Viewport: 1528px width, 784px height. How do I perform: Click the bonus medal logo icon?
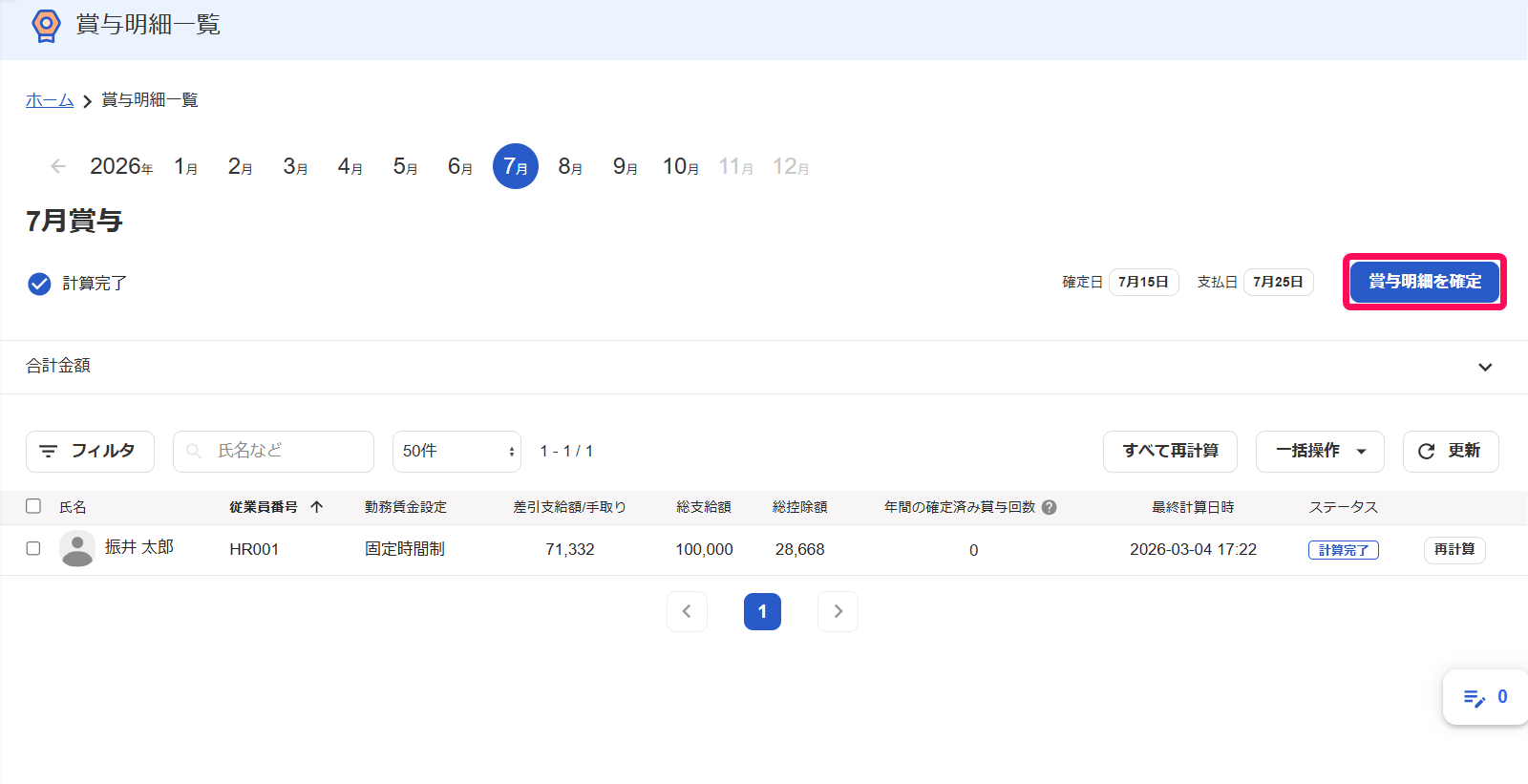(x=46, y=26)
